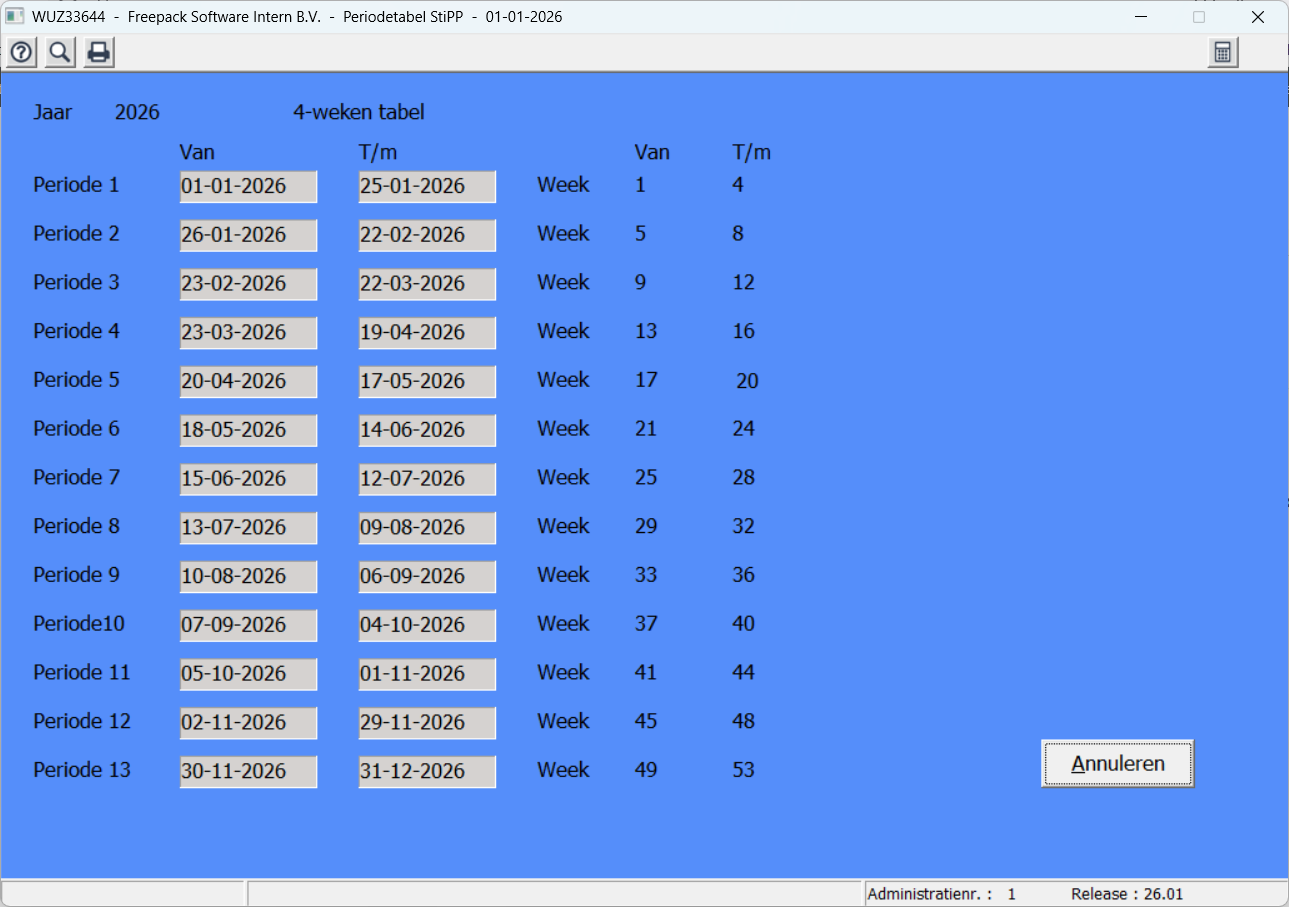Click Periode 12 T/m field 29-11-2026
Viewport: 1289px width, 907px height.
click(x=427, y=722)
